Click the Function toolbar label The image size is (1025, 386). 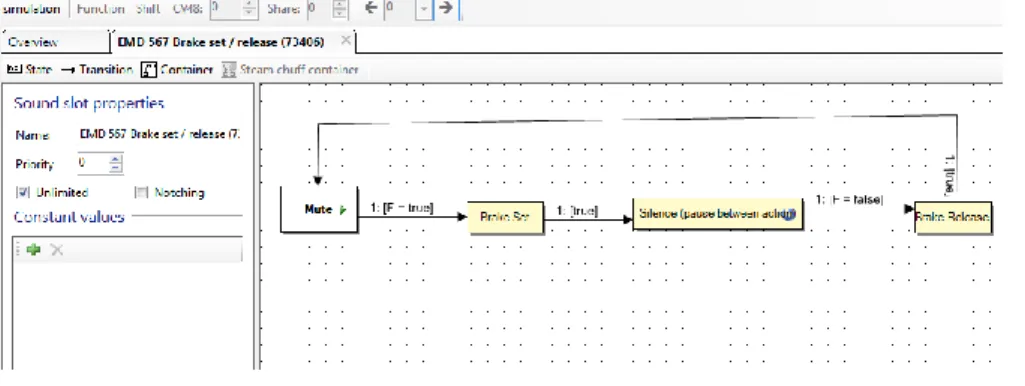click(101, 9)
